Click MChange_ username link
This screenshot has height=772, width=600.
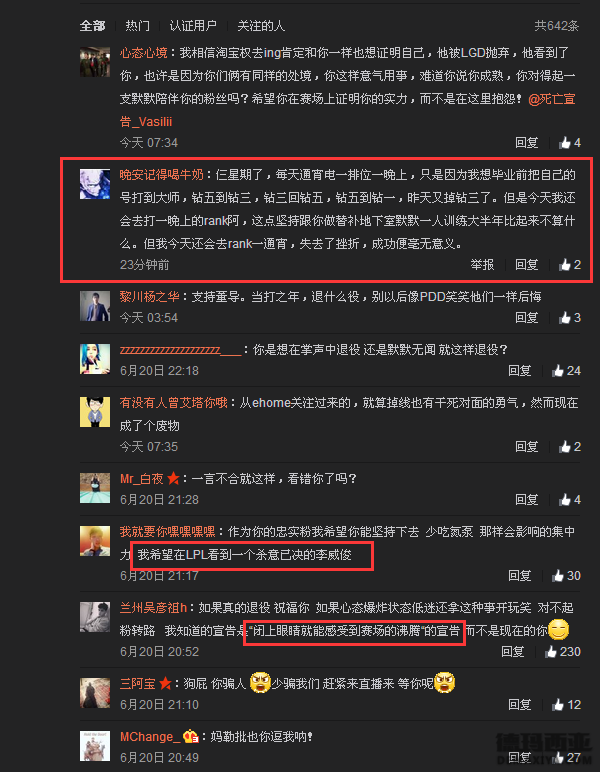coord(147,737)
